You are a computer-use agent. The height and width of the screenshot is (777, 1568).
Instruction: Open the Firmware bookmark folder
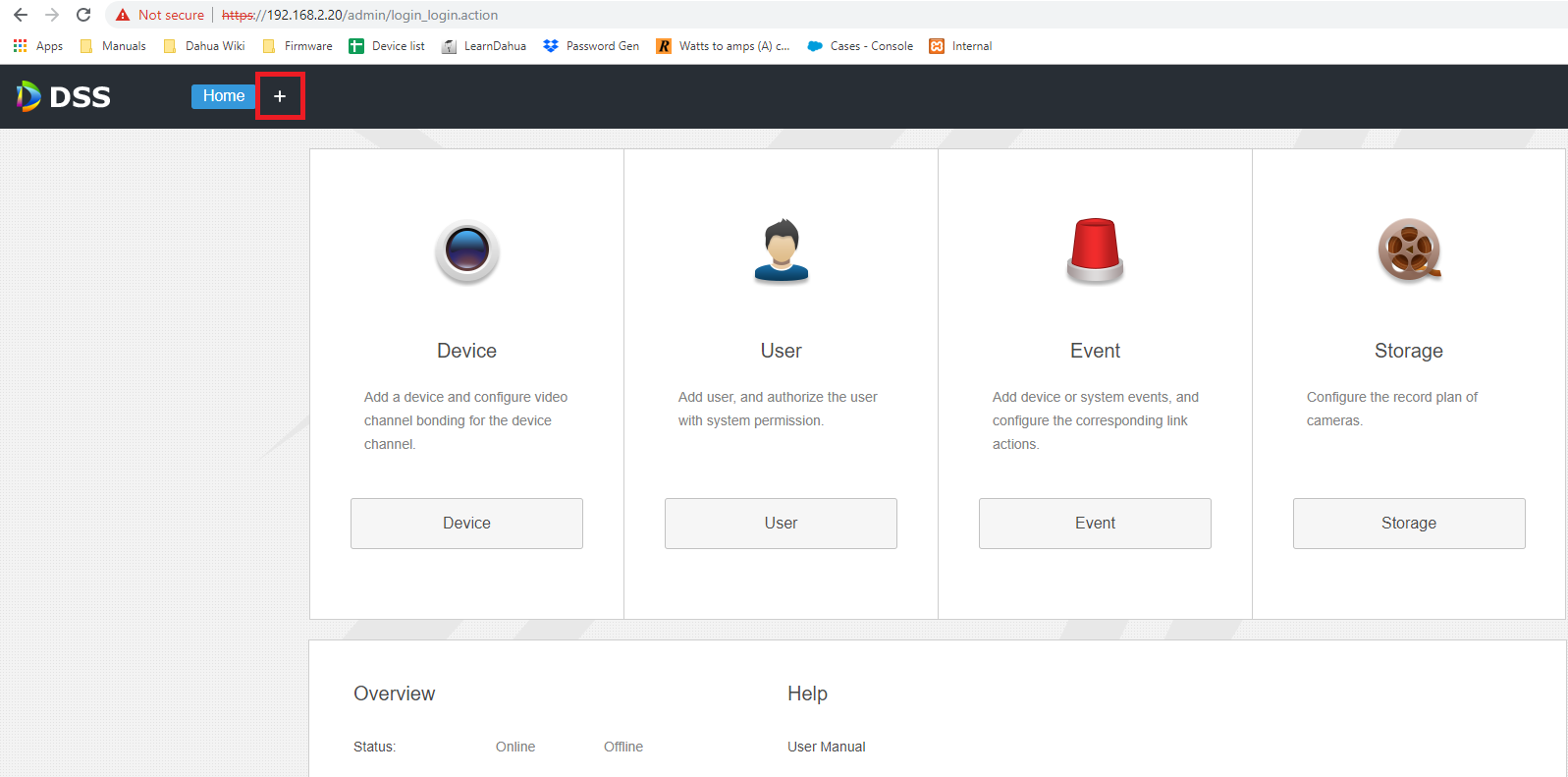click(297, 46)
